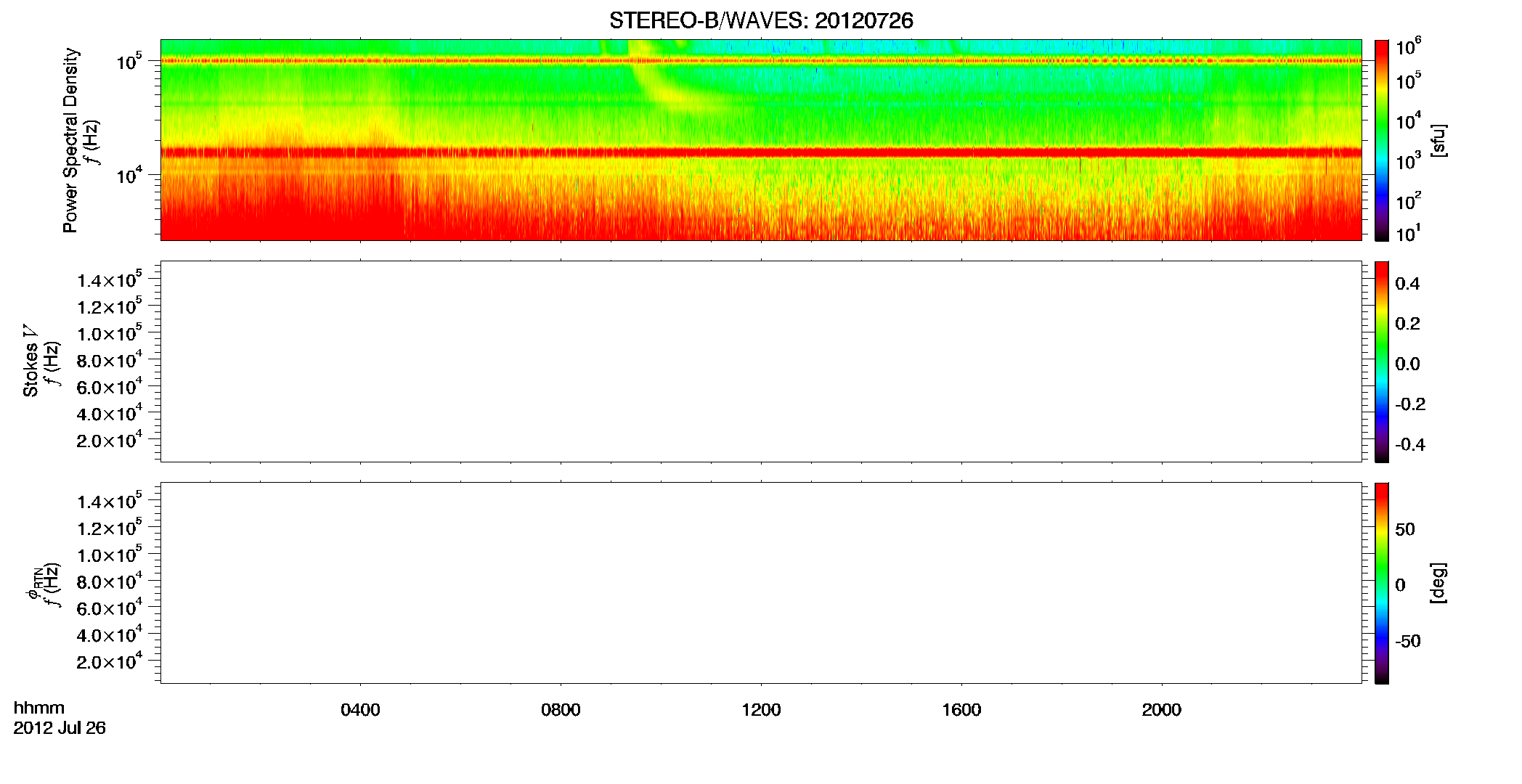The width and height of the screenshot is (1522, 784).
Task: Click the thin dotted orange line at 10^5 Hz
Action: (x=761, y=61)
